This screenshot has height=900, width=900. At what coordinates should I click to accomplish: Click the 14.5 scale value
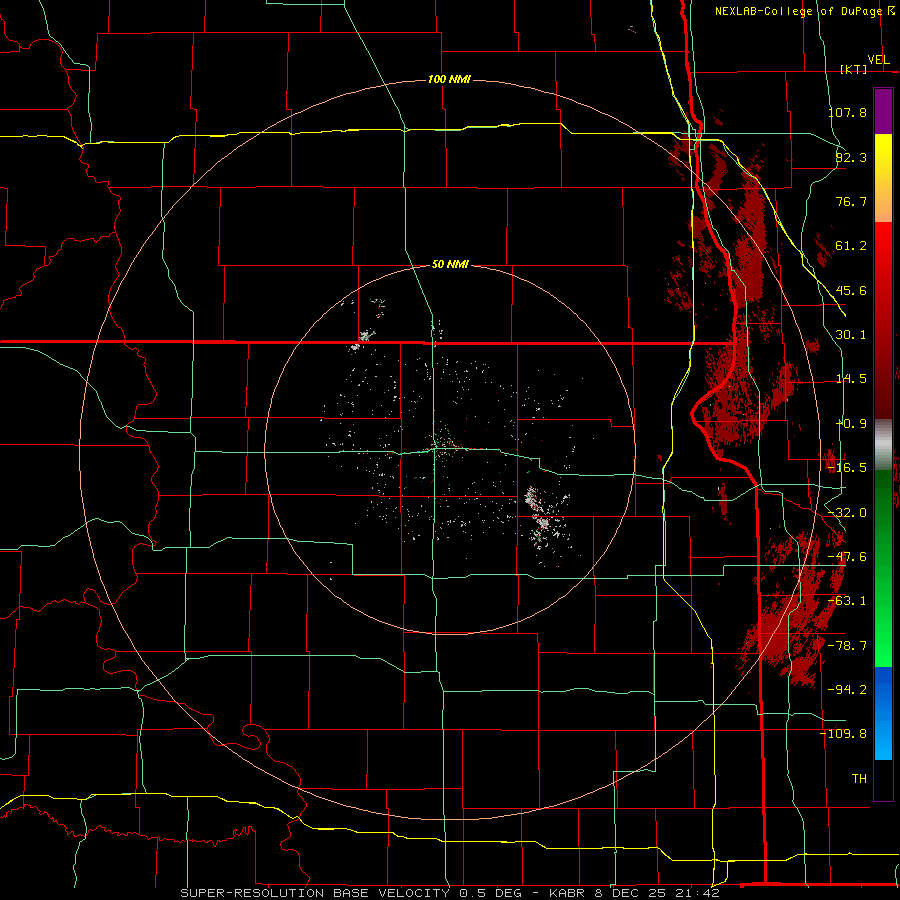(x=851, y=379)
